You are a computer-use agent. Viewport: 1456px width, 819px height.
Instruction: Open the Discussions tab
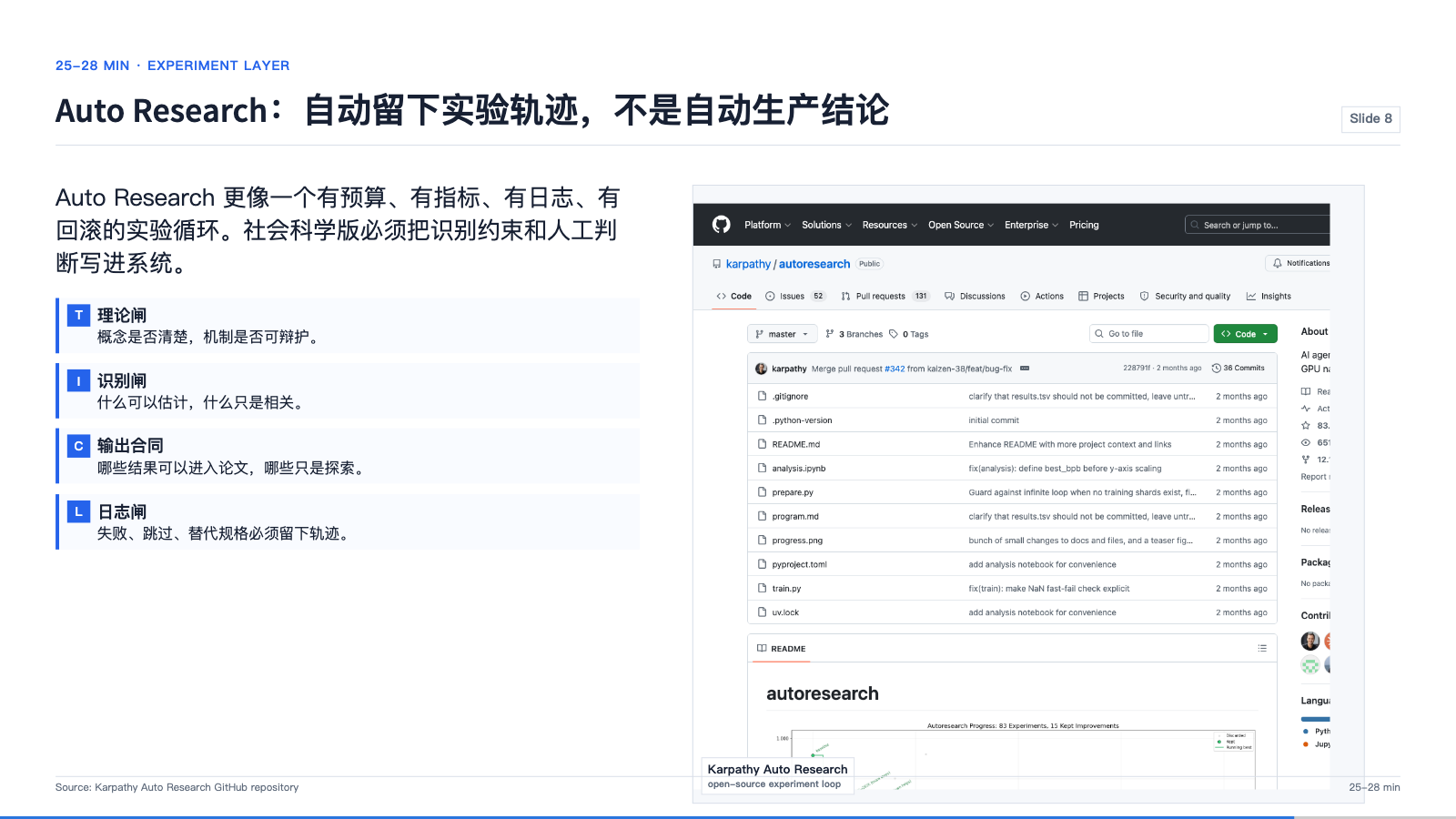(x=975, y=297)
